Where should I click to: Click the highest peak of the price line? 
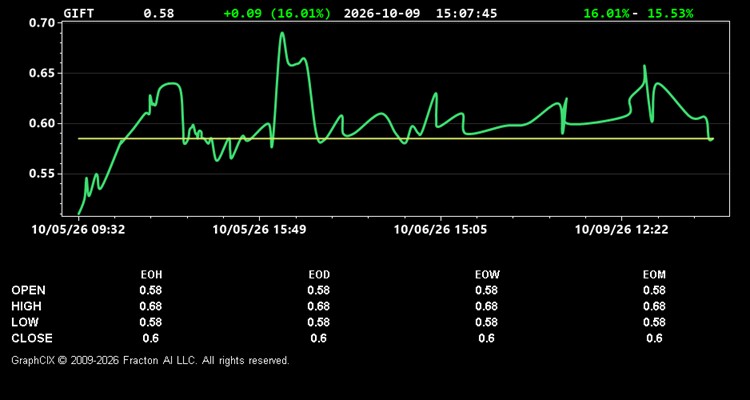pyautogui.click(x=282, y=33)
